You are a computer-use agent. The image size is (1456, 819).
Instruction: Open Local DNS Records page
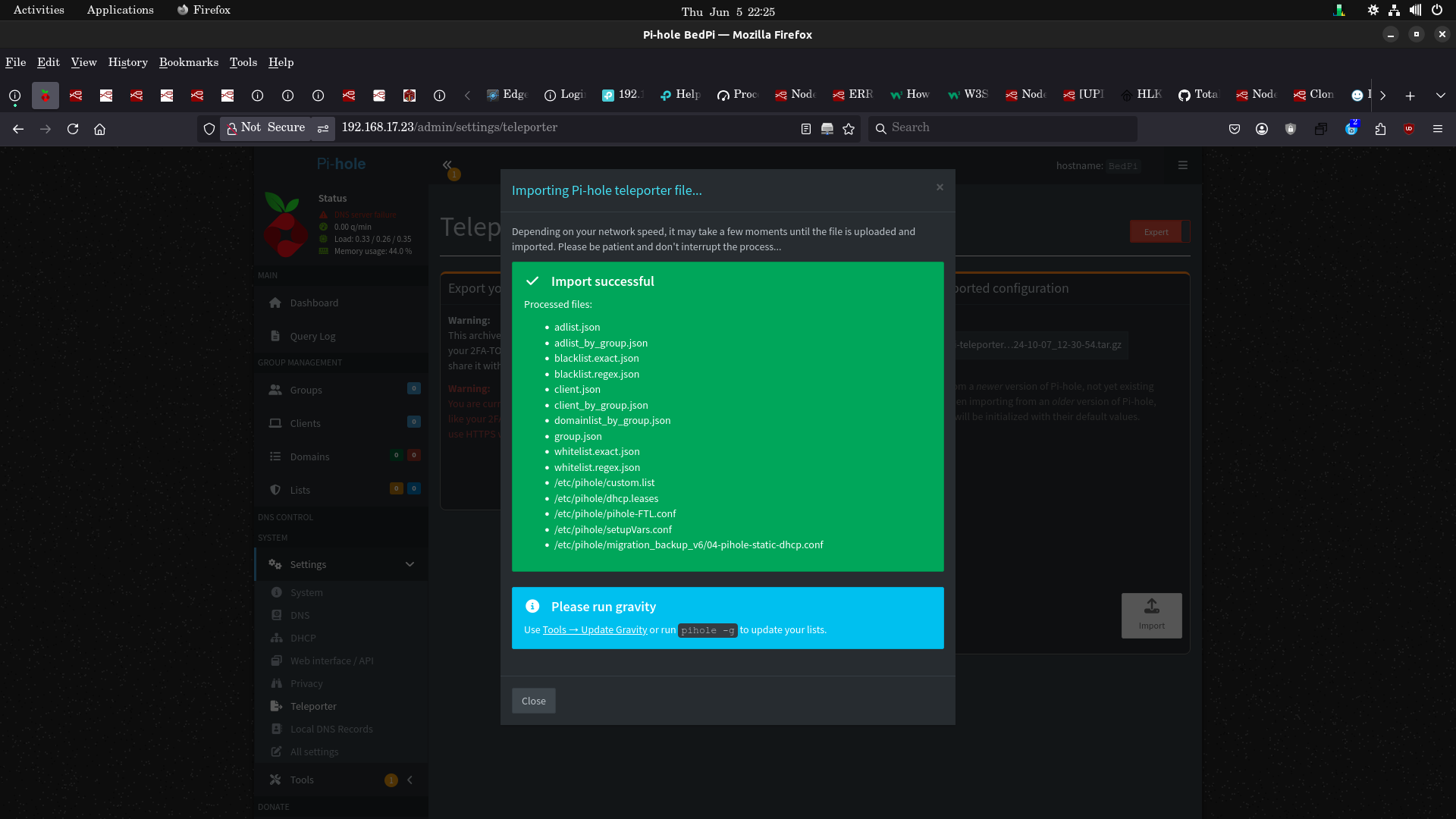coord(341,730)
